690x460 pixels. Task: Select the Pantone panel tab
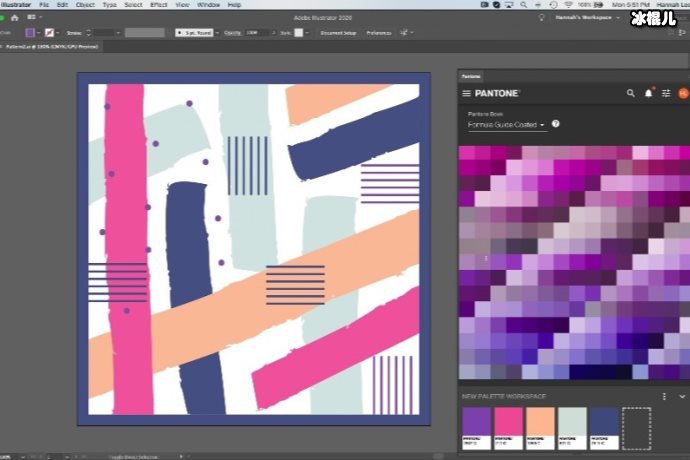point(470,76)
